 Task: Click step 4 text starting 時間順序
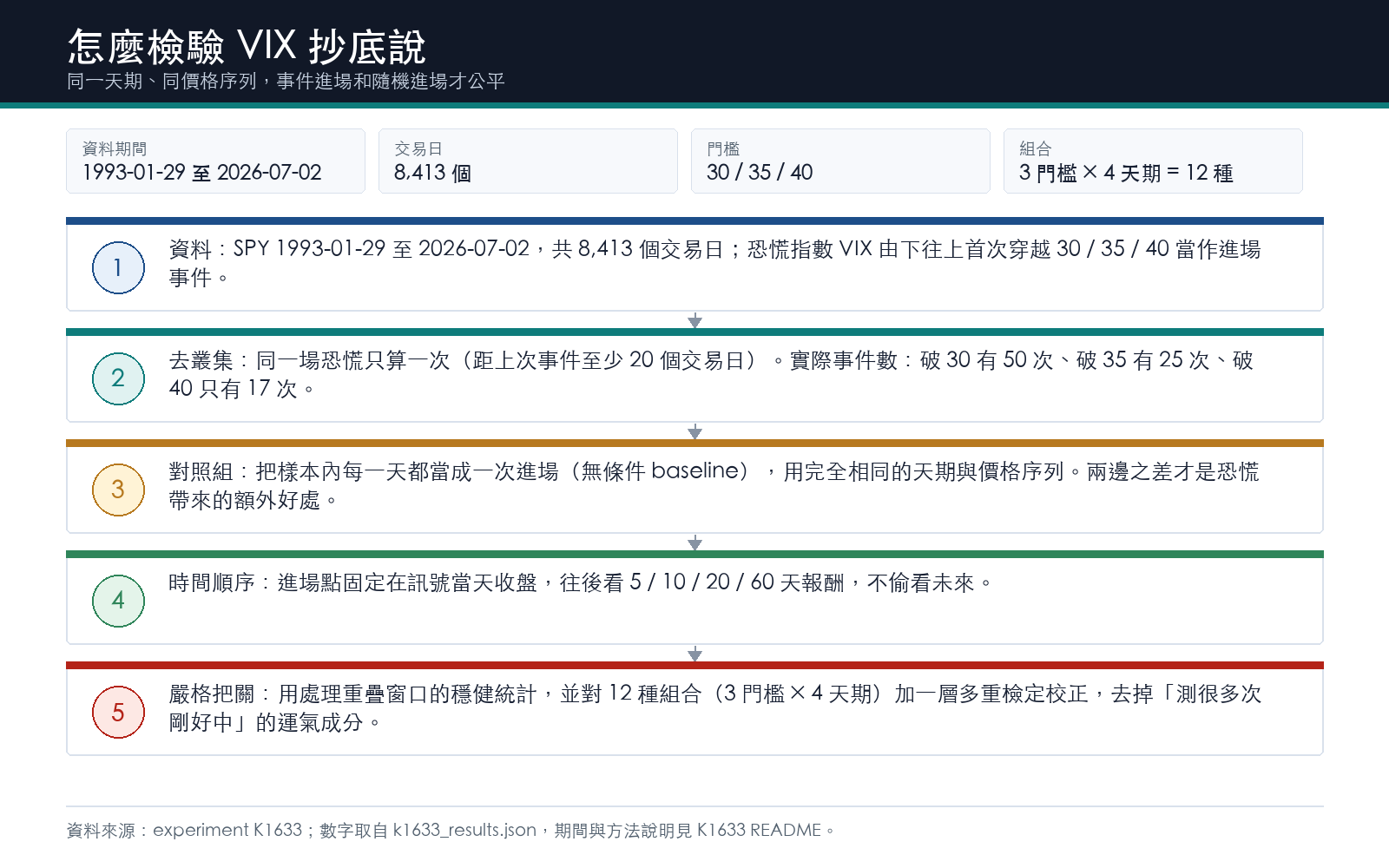(580, 582)
